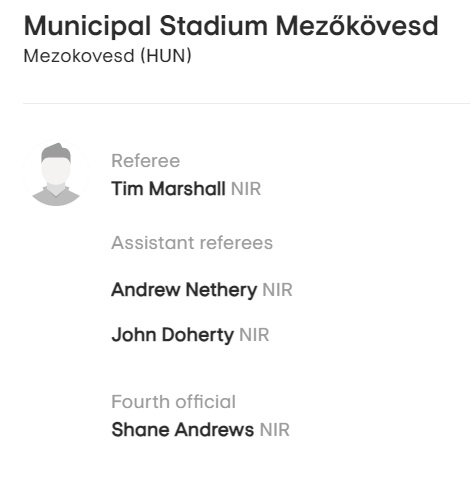Click the avatar's grey shoulders area
Viewport: 470px width, 482px height.
(x=56, y=197)
